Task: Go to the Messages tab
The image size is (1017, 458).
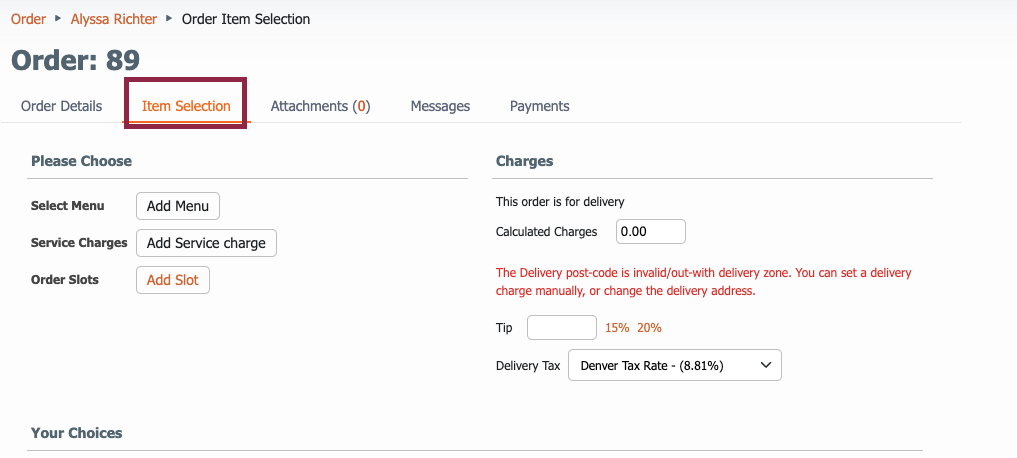Action: (440, 106)
